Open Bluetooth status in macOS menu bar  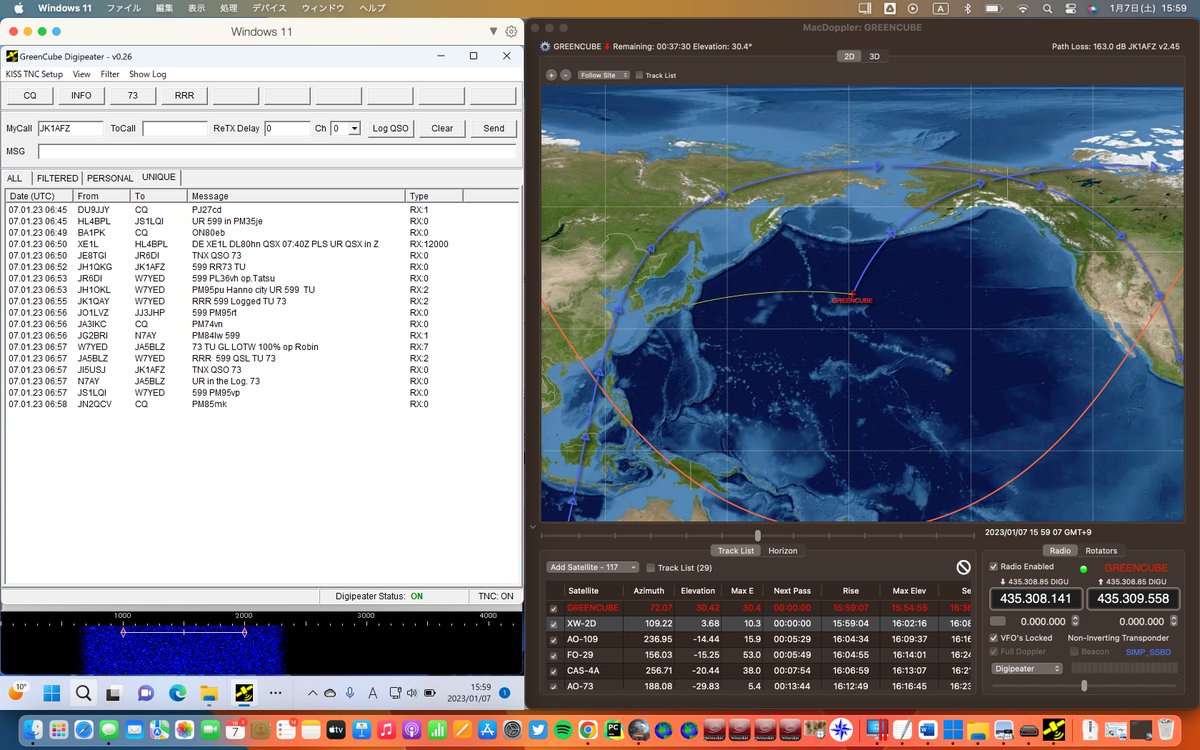point(967,8)
